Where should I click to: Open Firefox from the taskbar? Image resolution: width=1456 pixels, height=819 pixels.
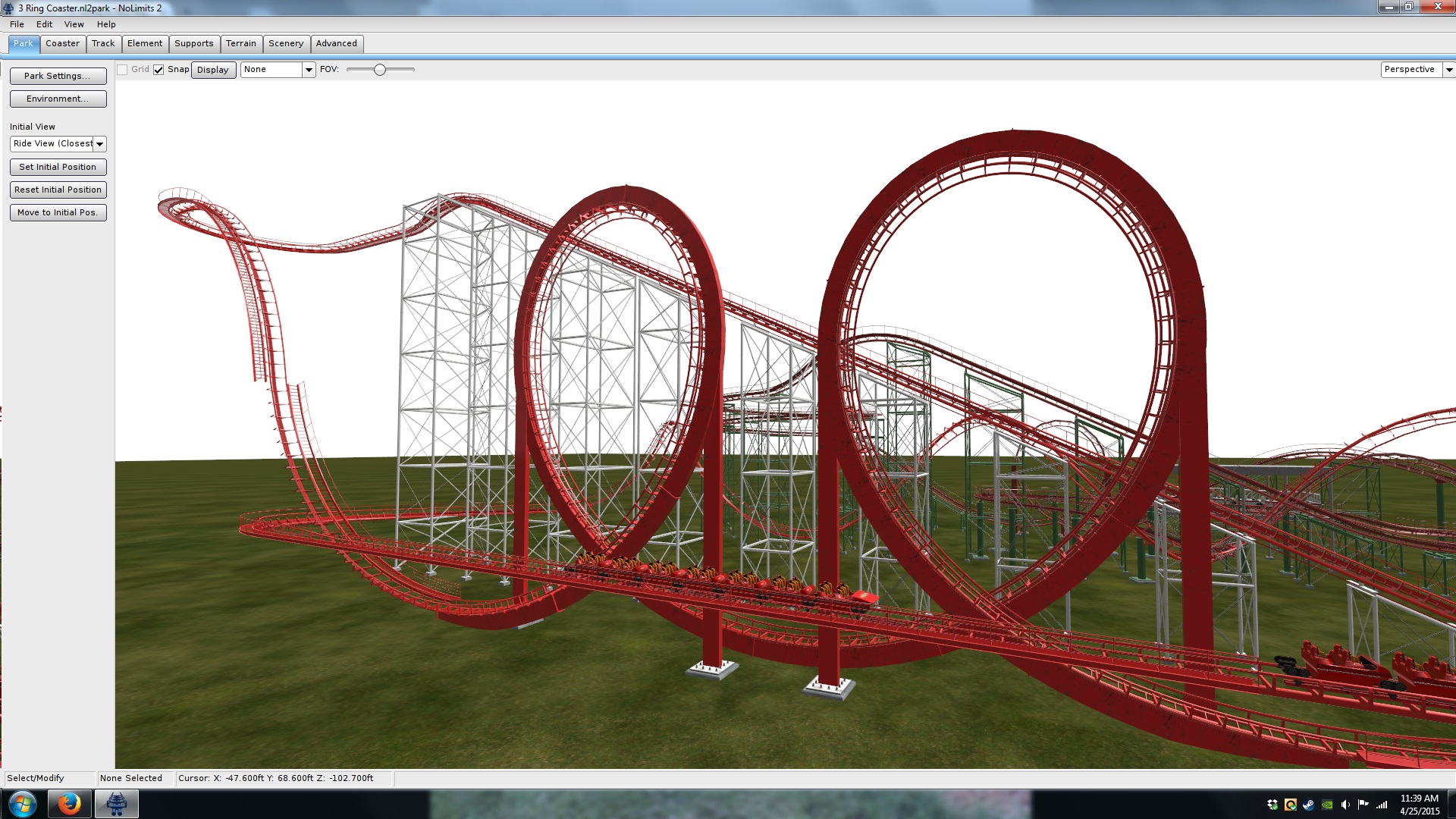pos(69,804)
